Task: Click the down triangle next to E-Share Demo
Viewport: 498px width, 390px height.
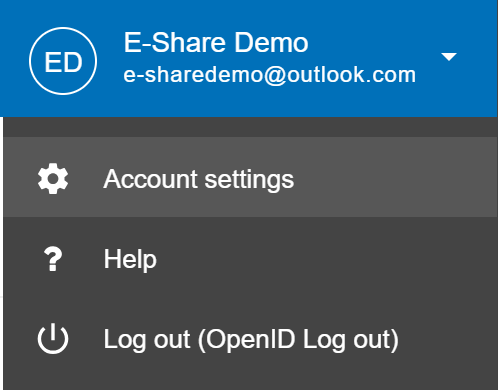Action: coord(449,57)
